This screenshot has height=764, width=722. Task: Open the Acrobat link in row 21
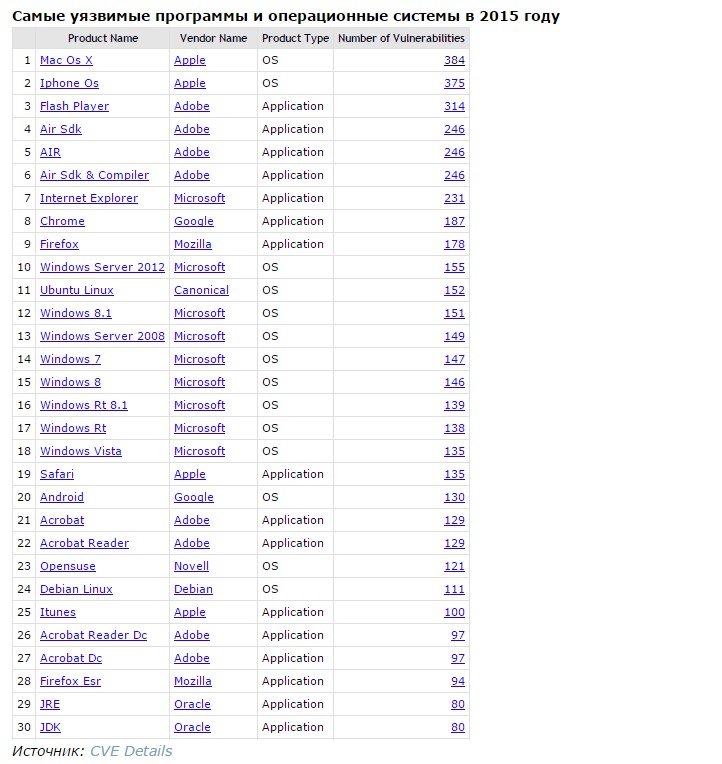click(62, 520)
